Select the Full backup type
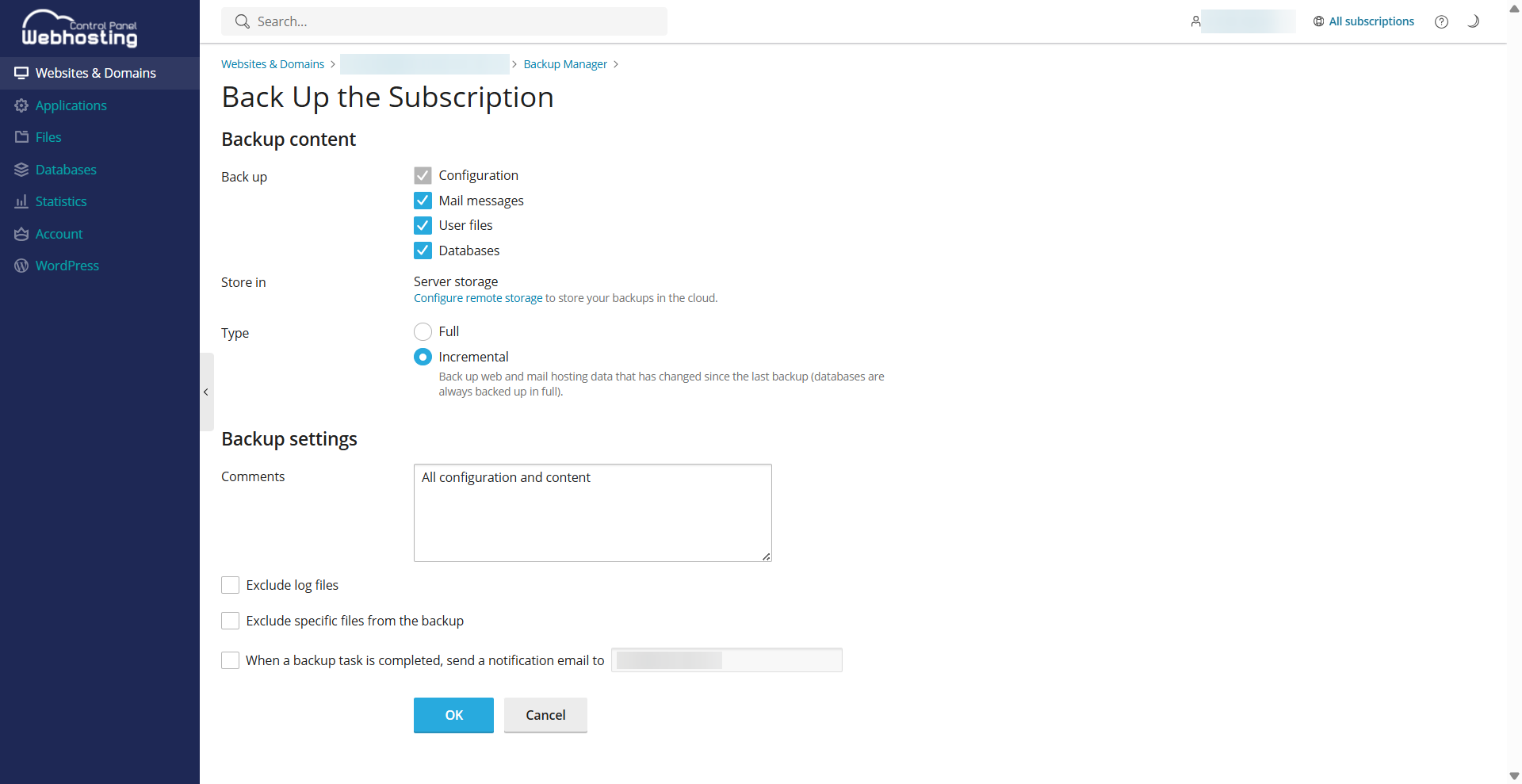The width and height of the screenshot is (1522, 784). coord(423,331)
